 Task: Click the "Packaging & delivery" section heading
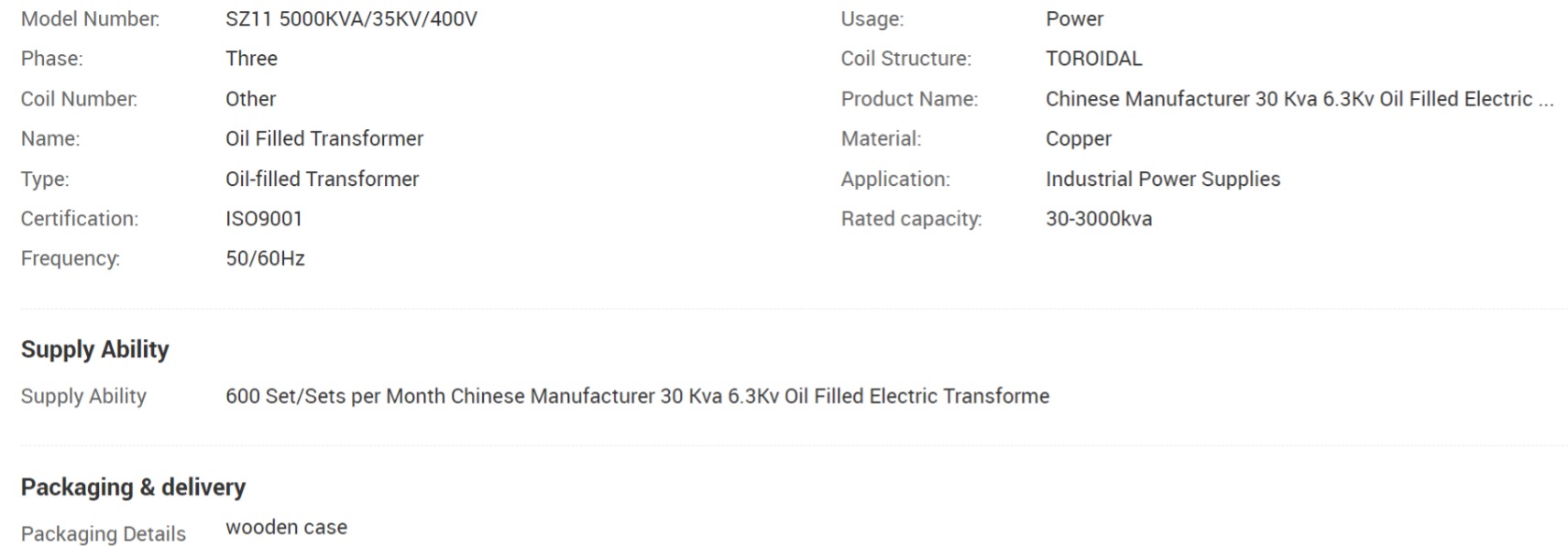click(133, 486)
